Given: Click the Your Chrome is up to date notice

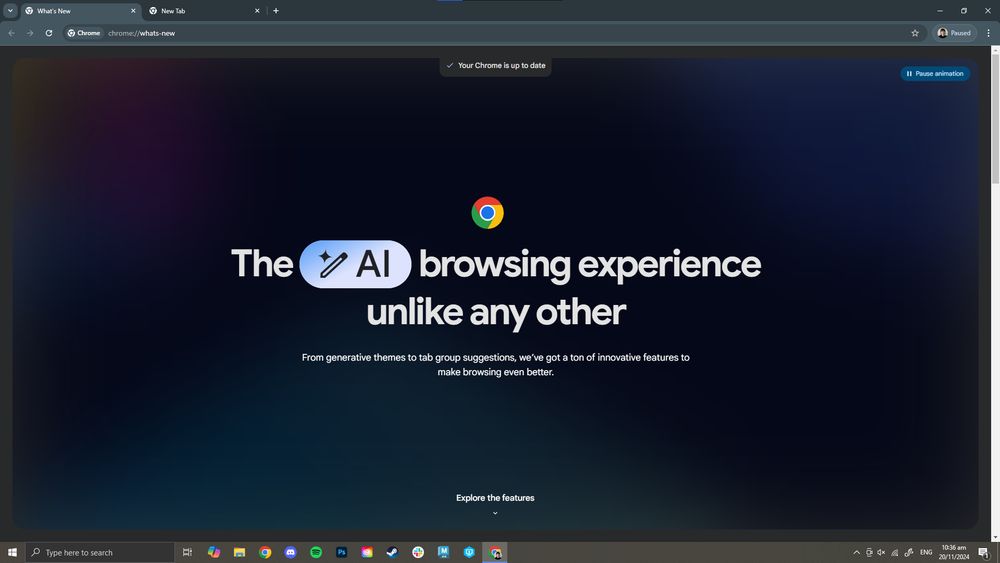Looking at the screenshot, I should click(x=496, y=66).
